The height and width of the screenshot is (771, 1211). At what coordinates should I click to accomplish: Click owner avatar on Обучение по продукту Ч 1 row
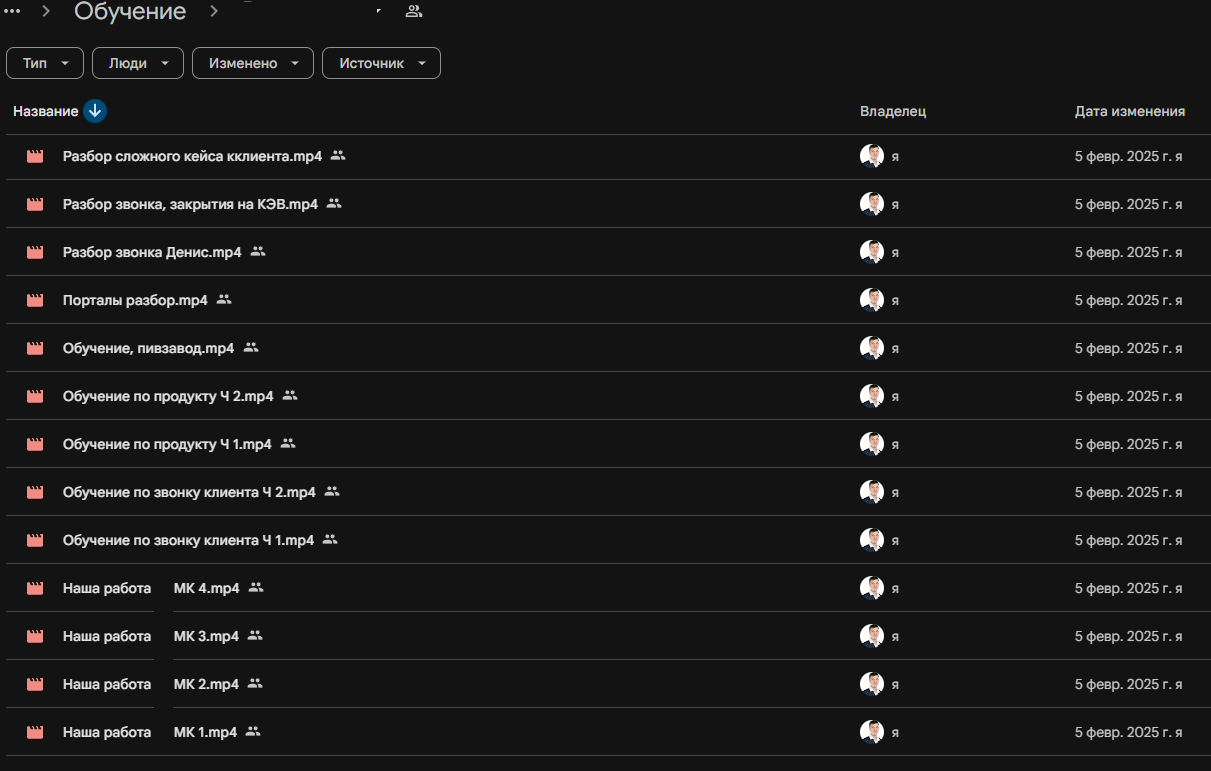(x=872, y=444)
